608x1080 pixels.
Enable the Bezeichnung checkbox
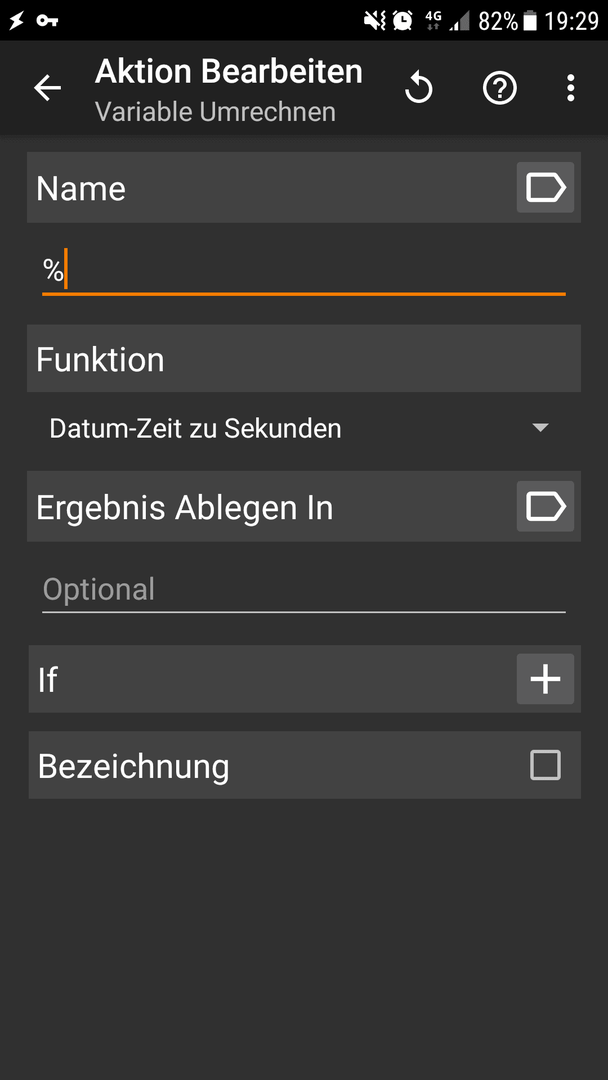click(545, 765)
